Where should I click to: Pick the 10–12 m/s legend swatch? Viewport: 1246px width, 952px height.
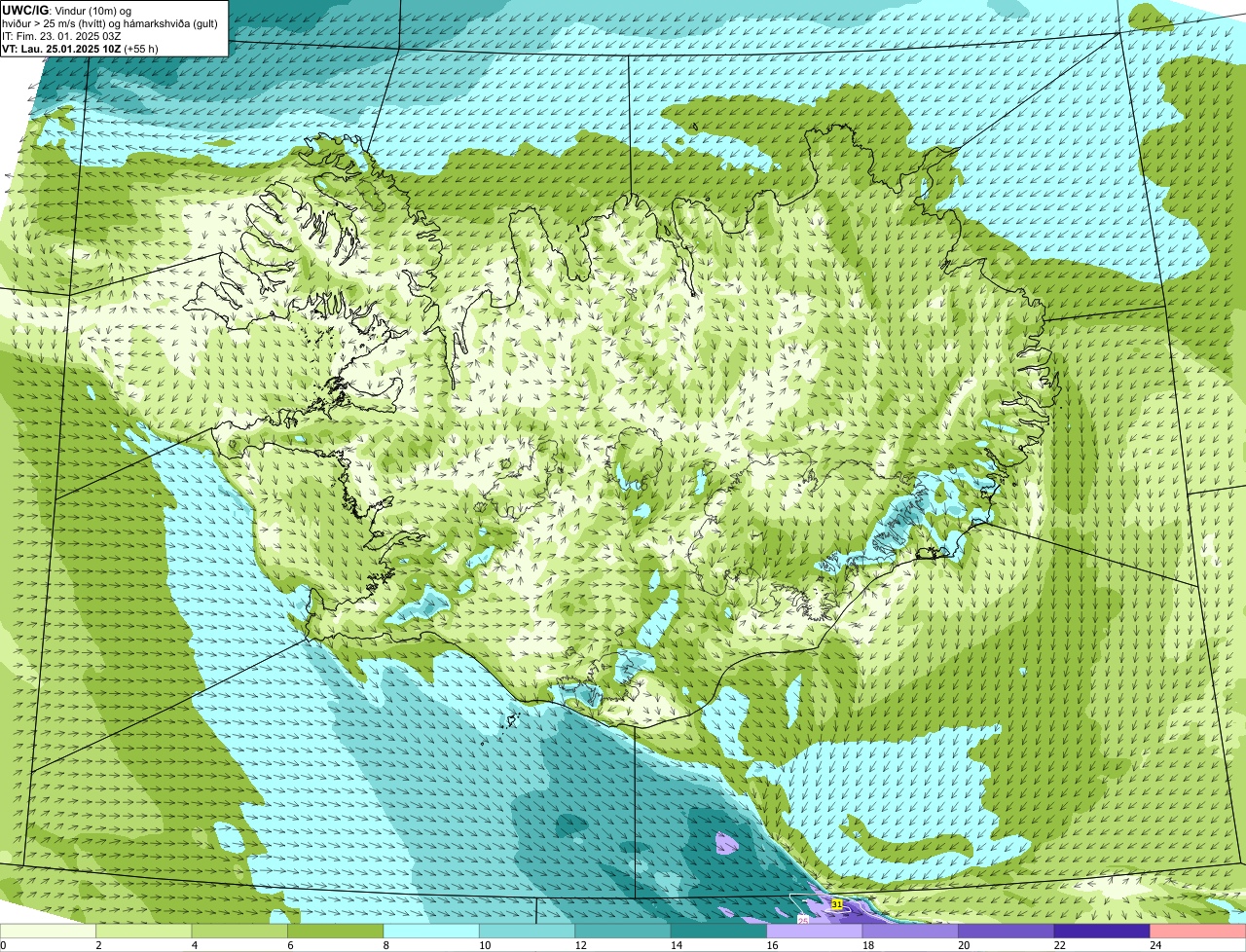tap(529, 931)
